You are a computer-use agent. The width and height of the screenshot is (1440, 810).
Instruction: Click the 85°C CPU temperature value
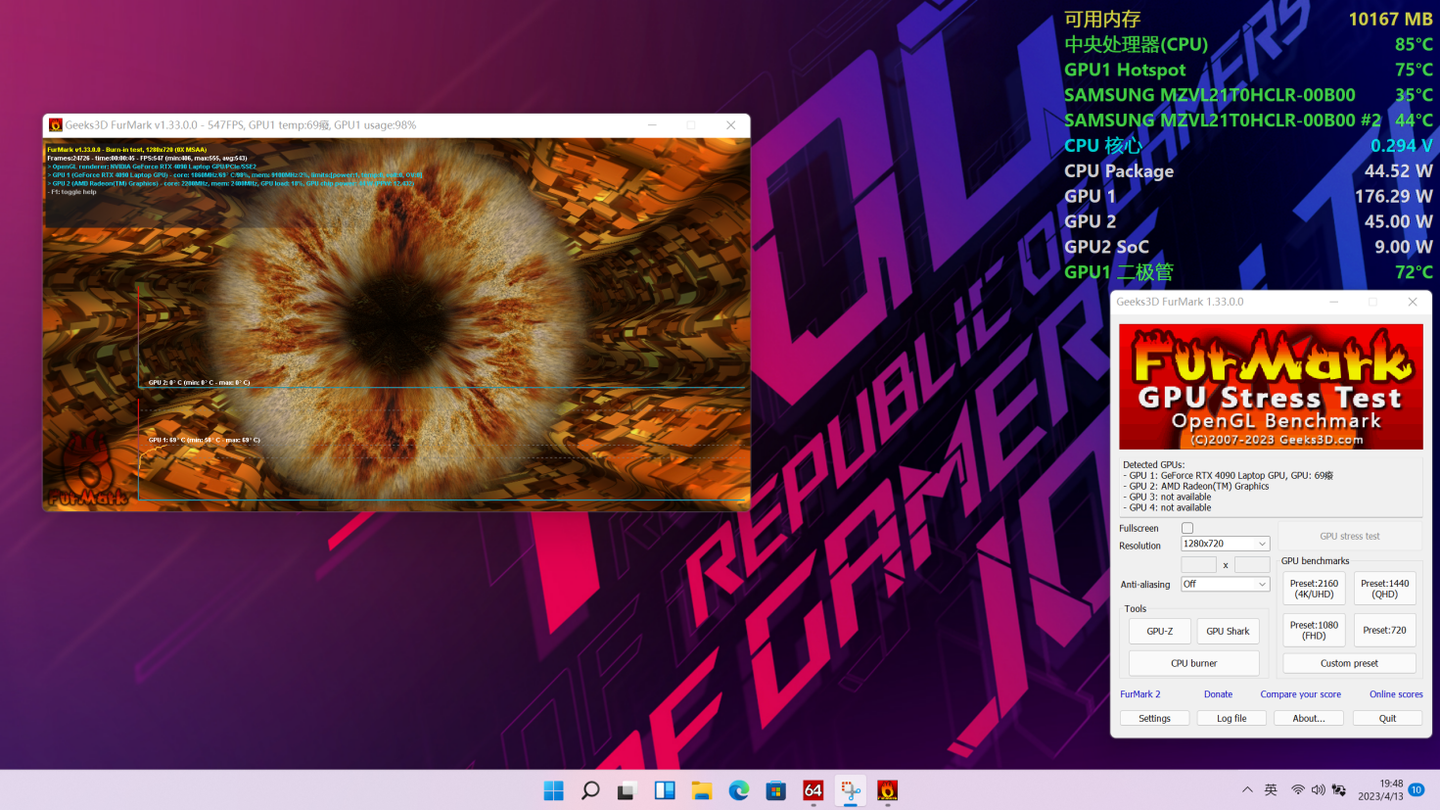(x=1414, y=44)
